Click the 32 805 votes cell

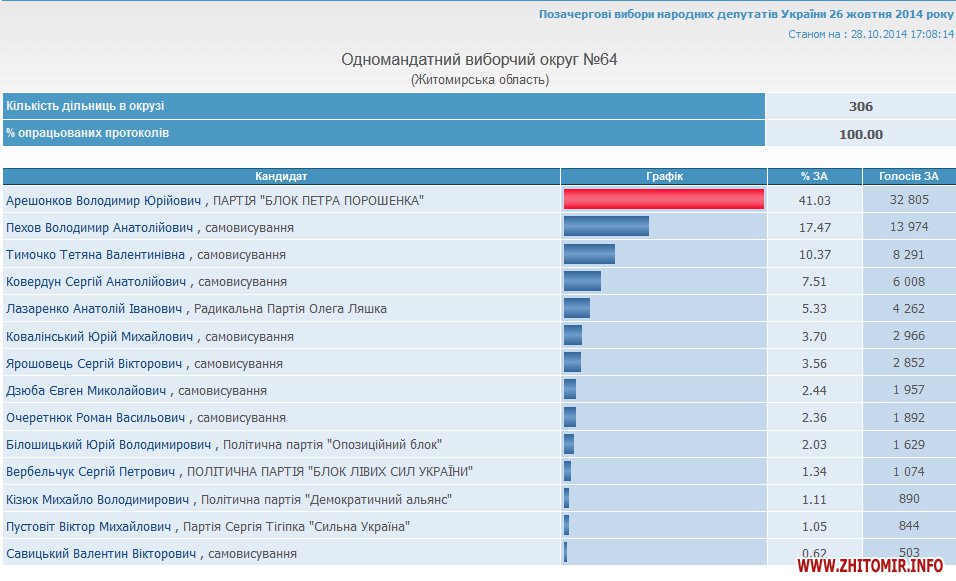(x=909, y=200)
